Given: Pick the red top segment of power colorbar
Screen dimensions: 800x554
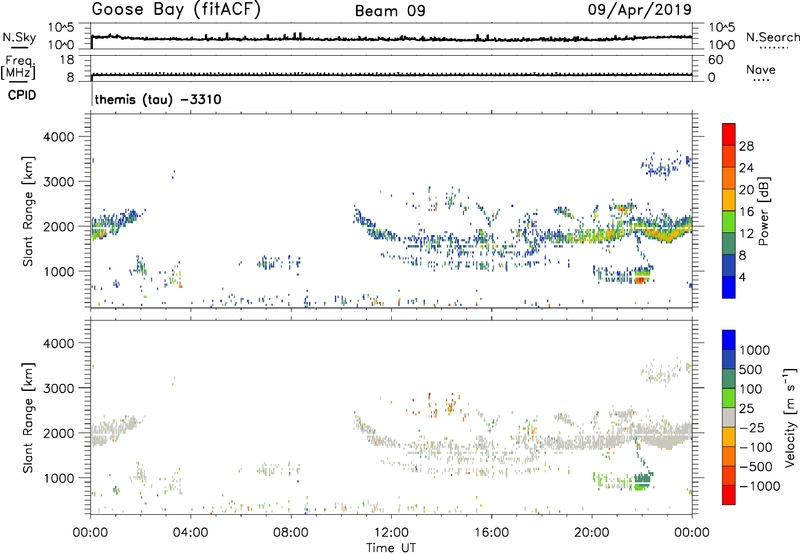Looking at the screenshot, I should 729,134.
